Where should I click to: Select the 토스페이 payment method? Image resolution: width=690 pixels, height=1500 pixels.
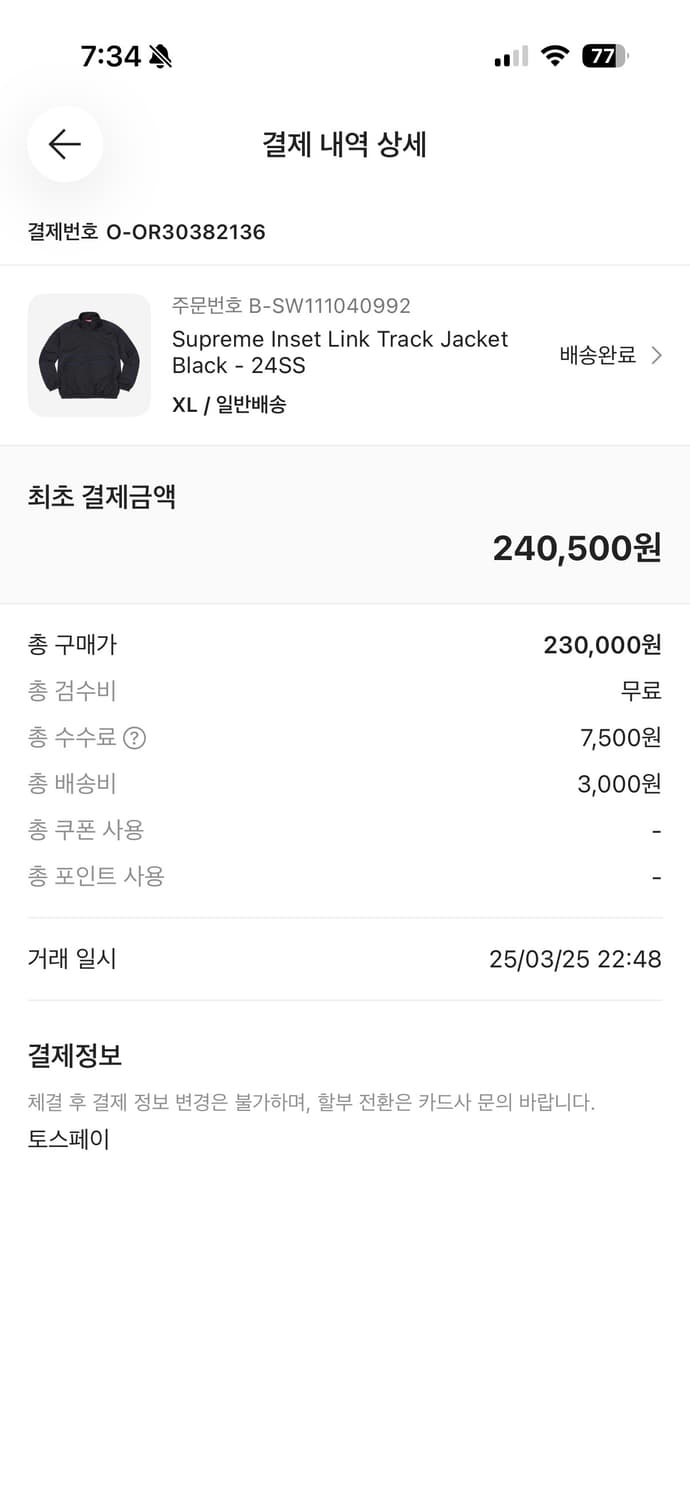click(67, 1139)
